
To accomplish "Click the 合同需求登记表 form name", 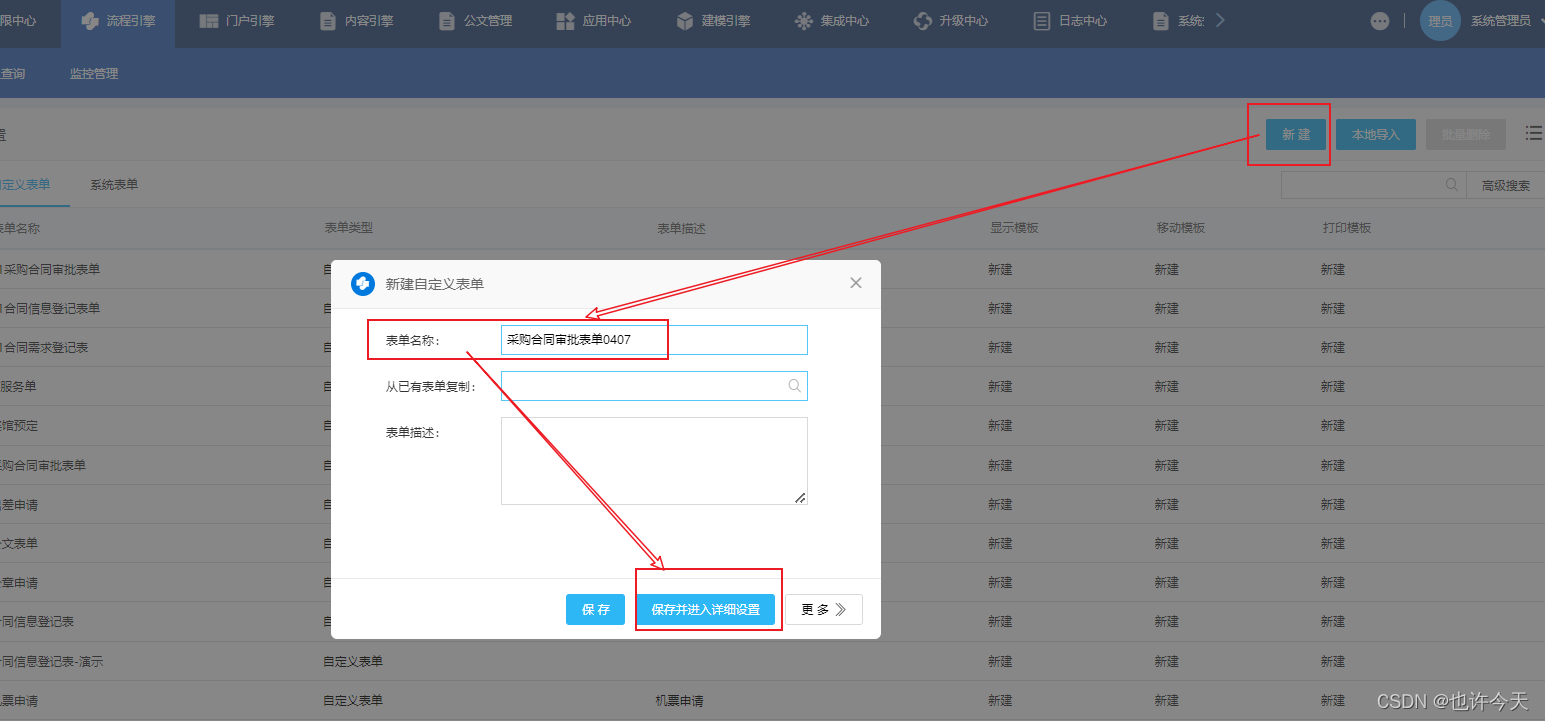I will (46, 348).
